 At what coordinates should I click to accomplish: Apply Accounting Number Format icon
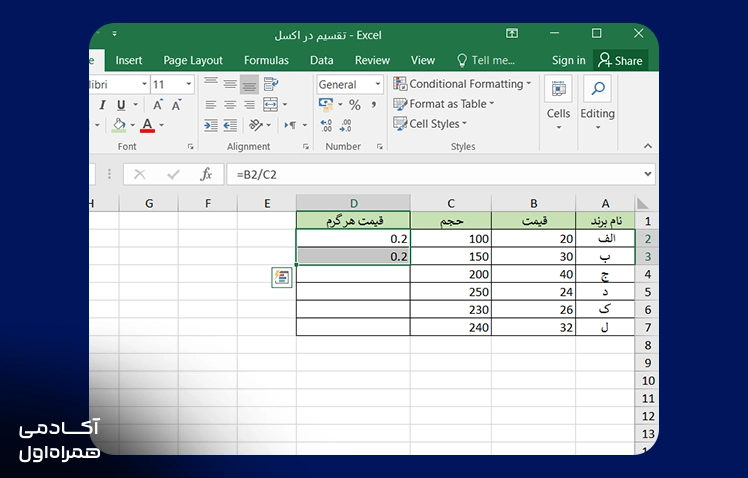(x=326, y=104)
